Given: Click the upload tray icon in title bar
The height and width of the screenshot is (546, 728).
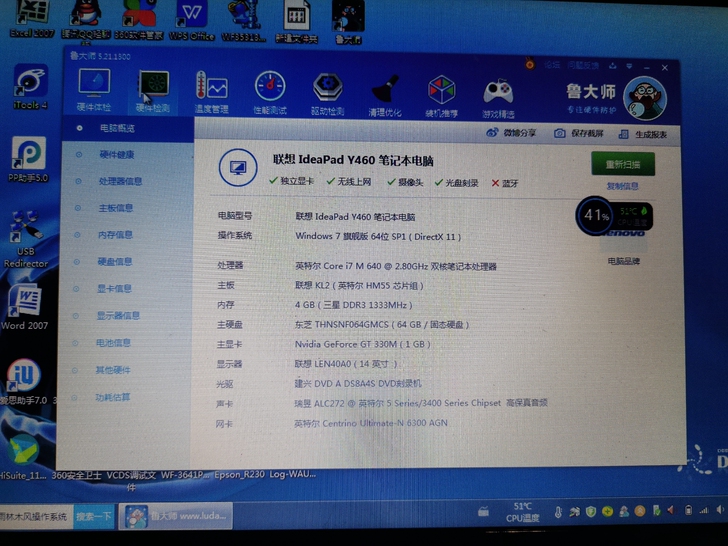Looking at the screenshot, I should pyautogui.click(x=613, y=66).
